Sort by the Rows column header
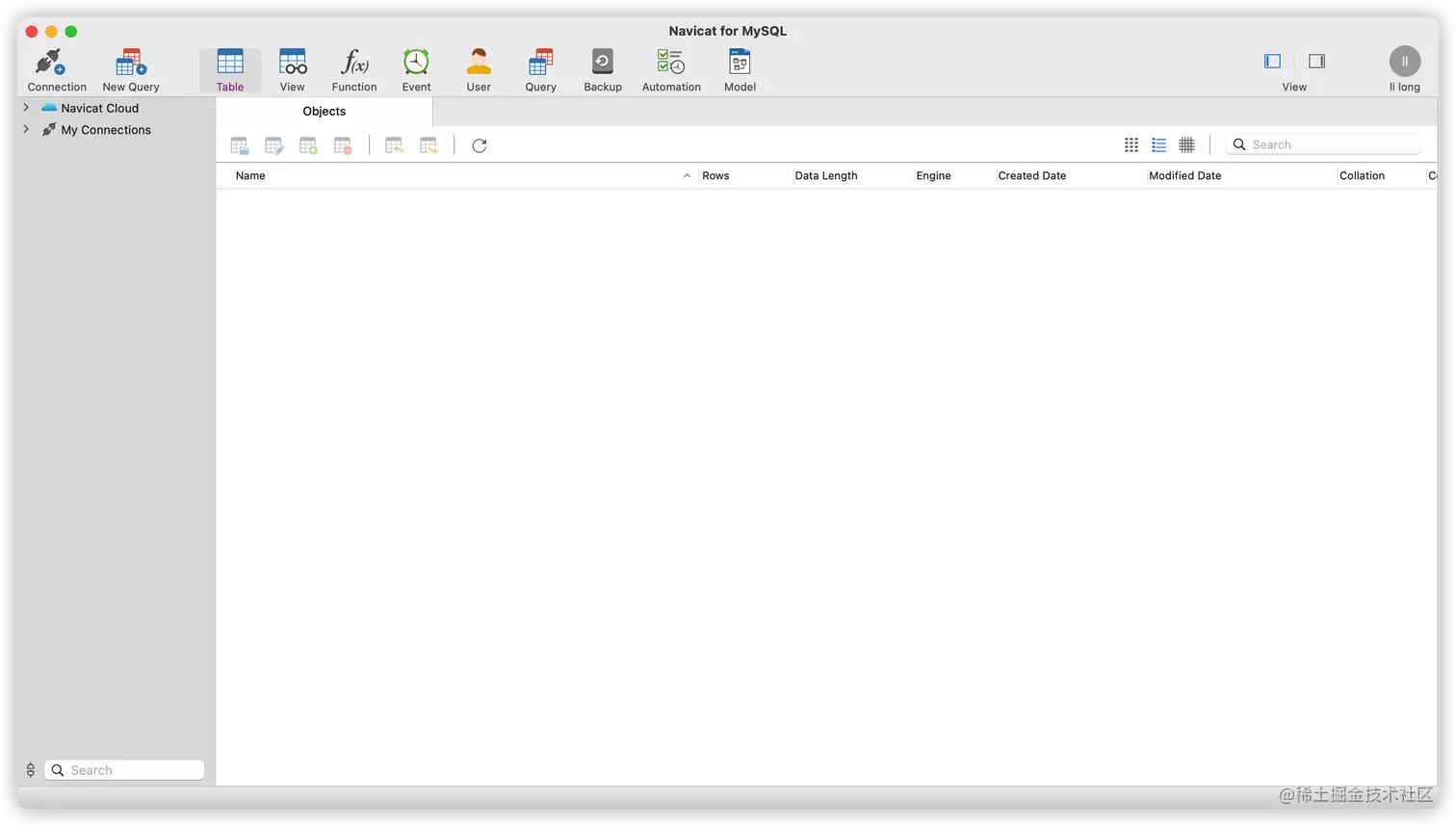Screen dimensions: 1456x827 tap(715, 175)
